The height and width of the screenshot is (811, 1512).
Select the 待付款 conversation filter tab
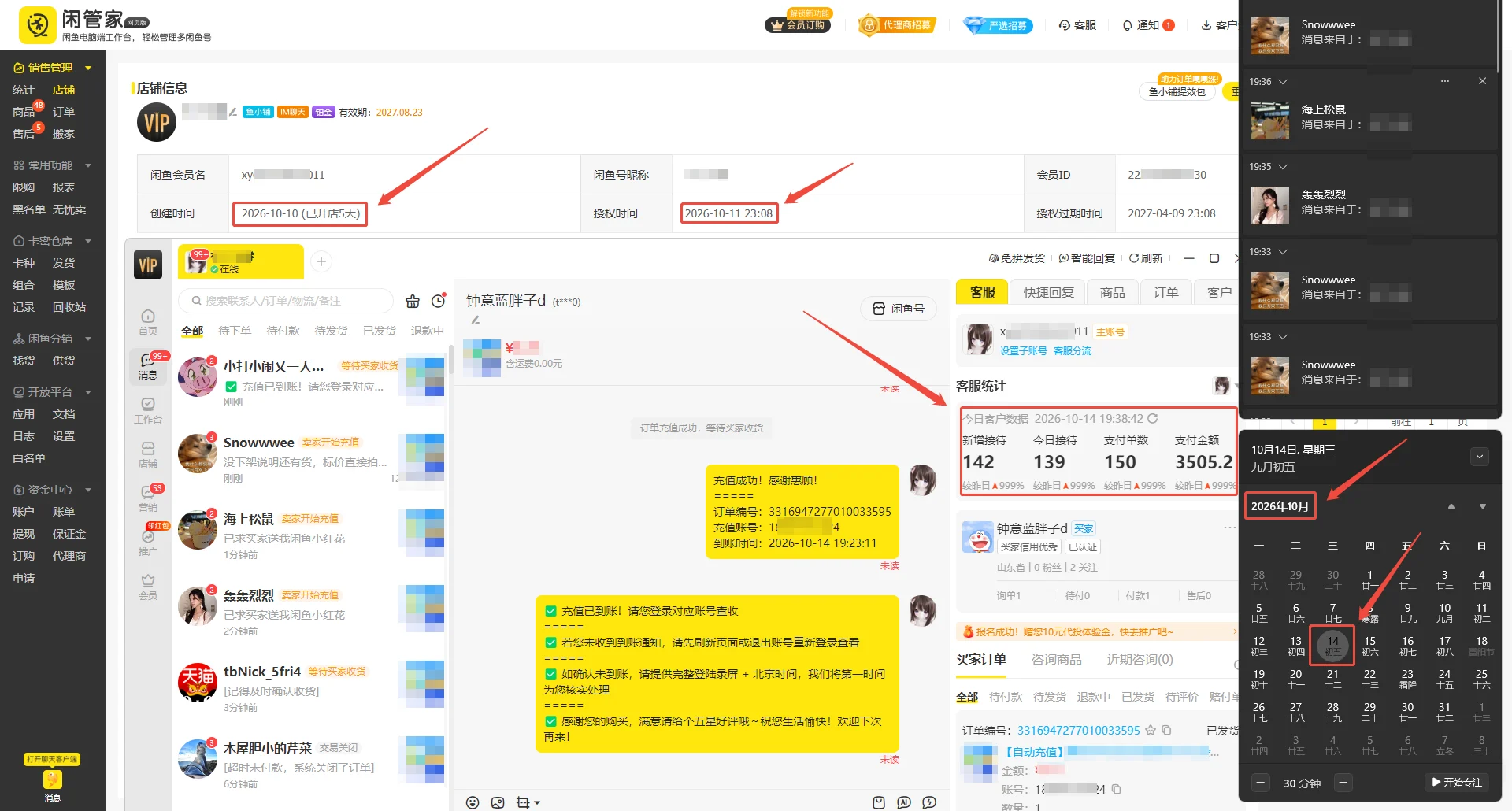pos(283,331)
